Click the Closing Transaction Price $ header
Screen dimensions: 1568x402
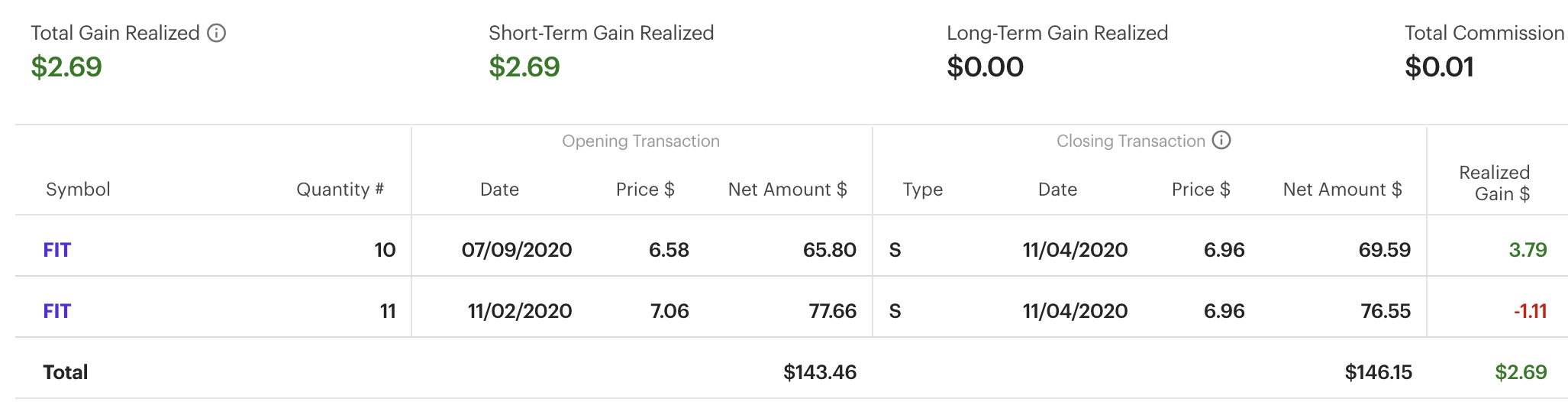coord(1201,190)
